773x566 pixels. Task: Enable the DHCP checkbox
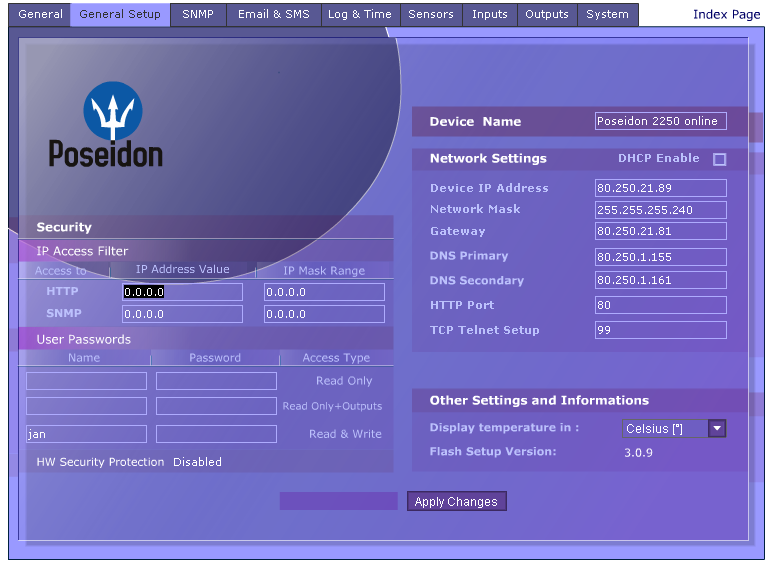click(x=719, y=159)
